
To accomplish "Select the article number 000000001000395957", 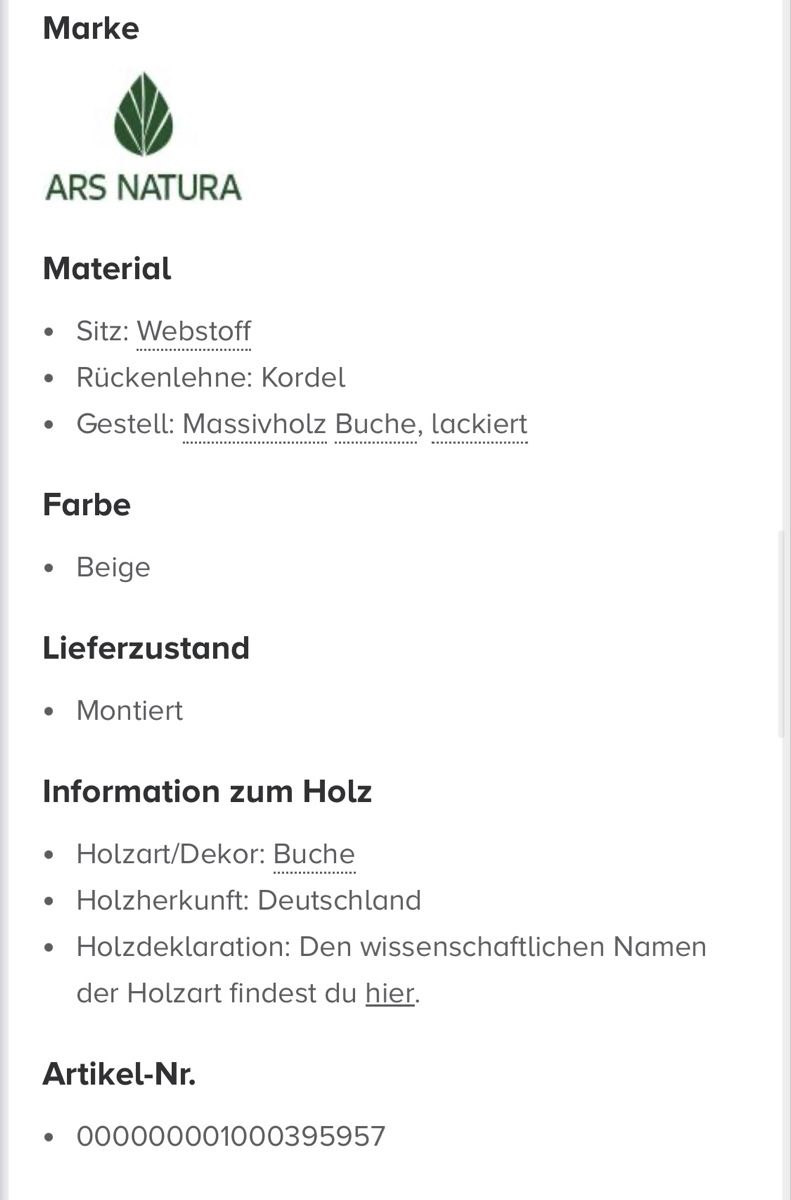I will 231,1137.
